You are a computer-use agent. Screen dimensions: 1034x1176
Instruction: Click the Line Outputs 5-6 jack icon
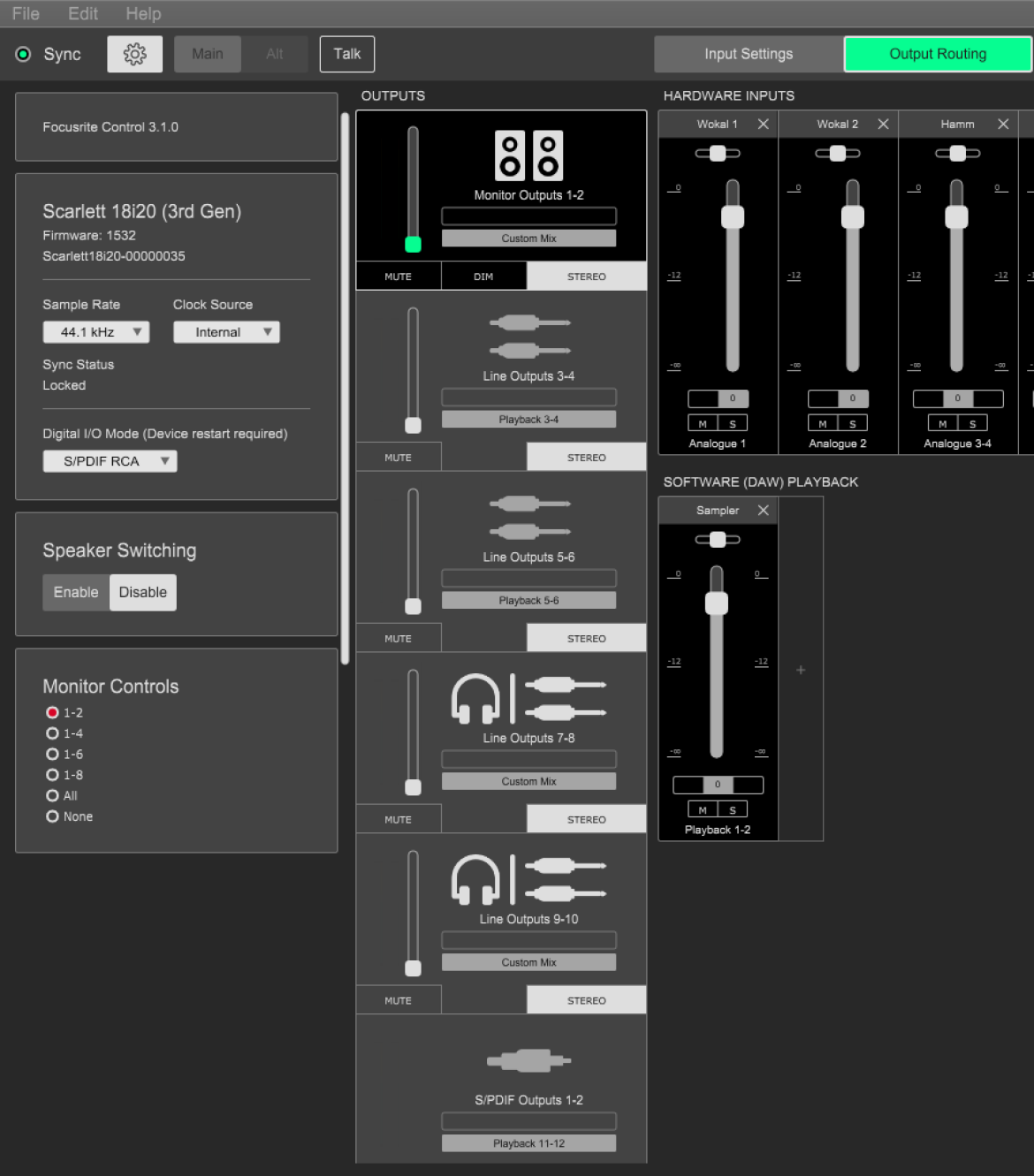529,518
